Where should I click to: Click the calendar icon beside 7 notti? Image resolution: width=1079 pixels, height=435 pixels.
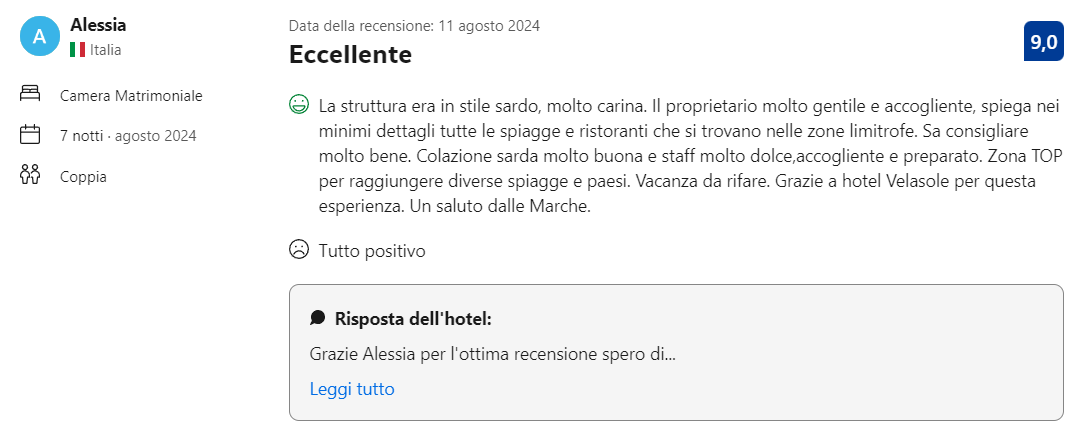tap(30, 135)
